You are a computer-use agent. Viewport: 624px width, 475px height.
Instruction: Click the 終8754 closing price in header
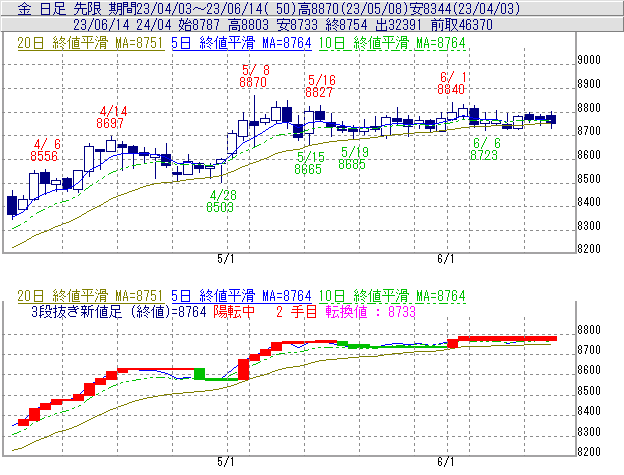click(347, 25)
